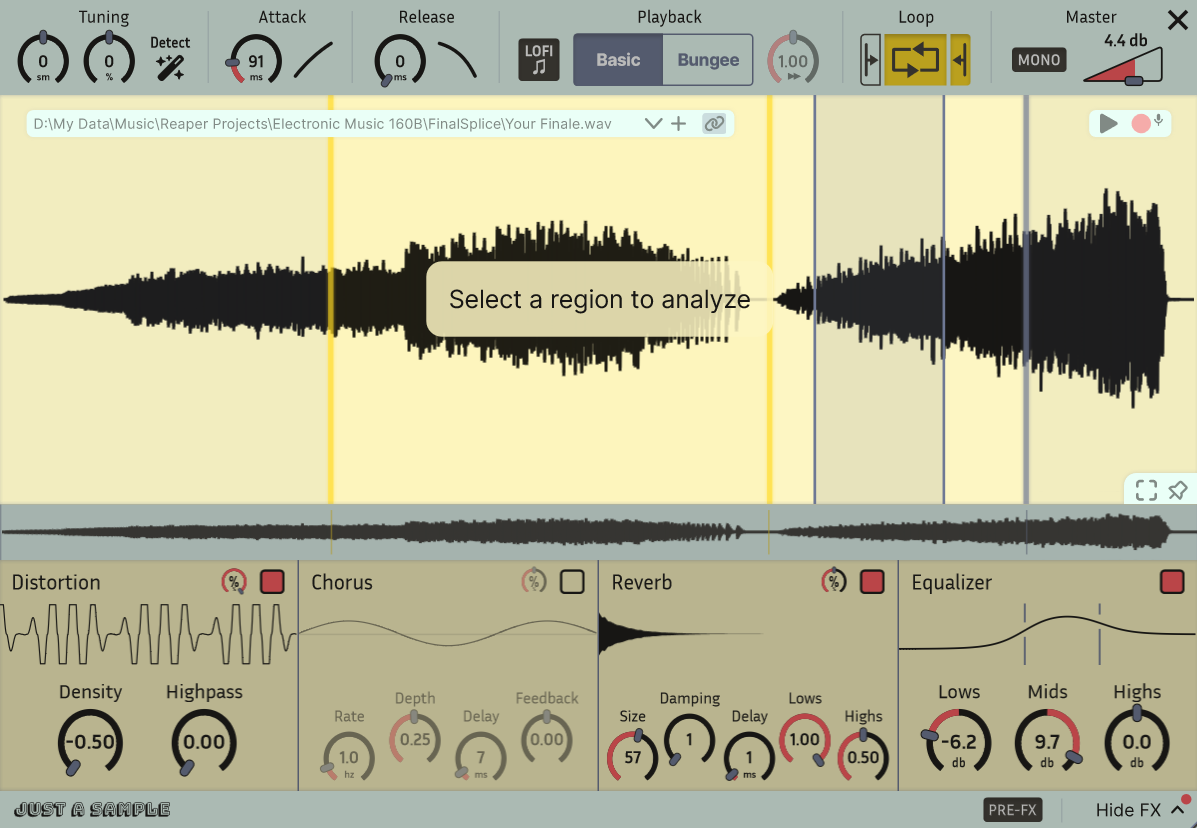
Task: Switch to Bungee playback mode
Action: point(708,60)
